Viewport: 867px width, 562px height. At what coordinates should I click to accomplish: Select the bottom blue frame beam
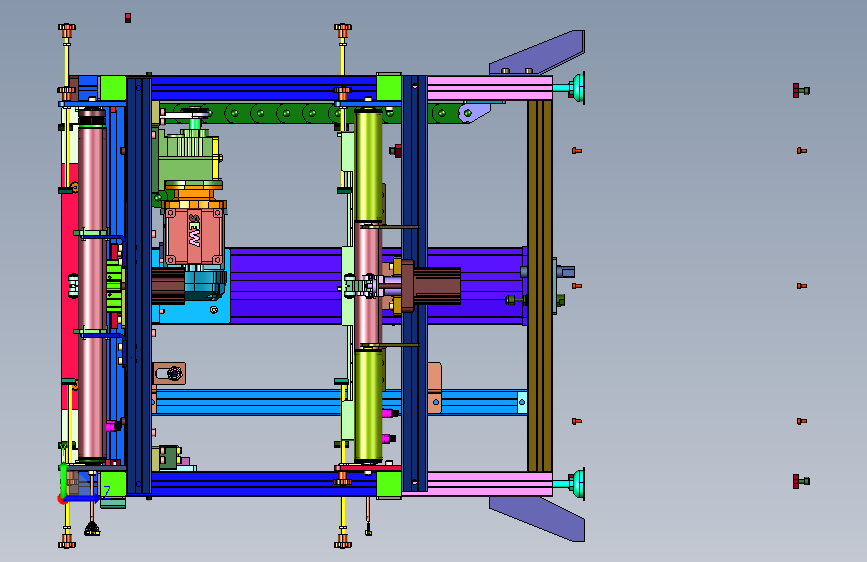(263, 484)
